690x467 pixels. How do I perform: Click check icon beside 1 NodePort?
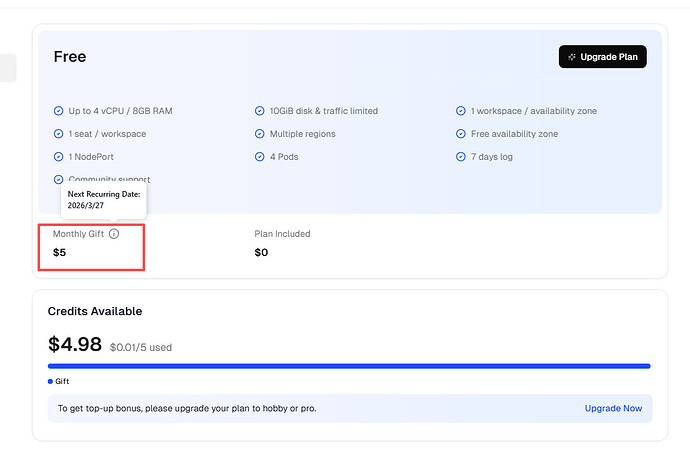(x=59, y=157)
